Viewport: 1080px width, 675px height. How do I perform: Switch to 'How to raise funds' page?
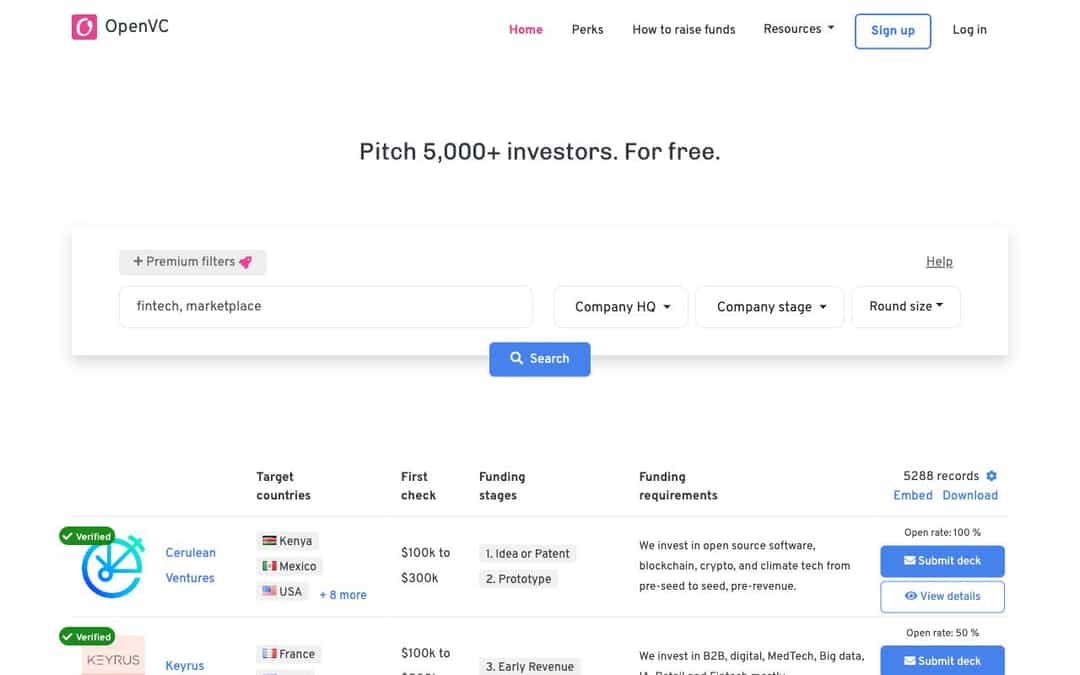(684, 29)
